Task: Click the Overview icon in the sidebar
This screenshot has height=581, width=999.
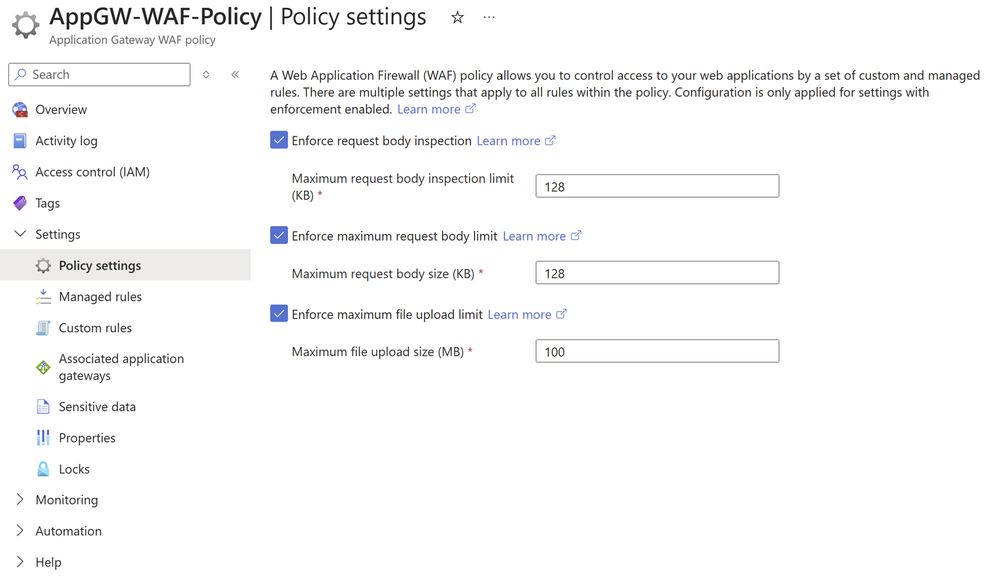Action: [20, 110]
